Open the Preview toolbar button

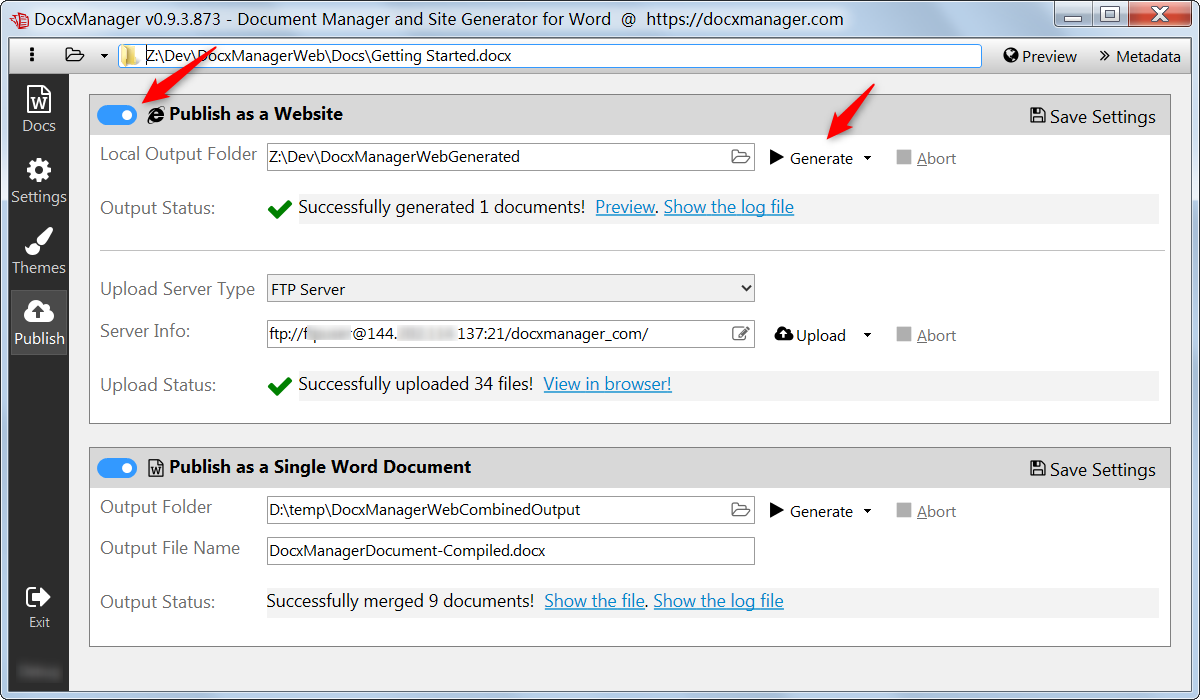click(x=1040, y=56)
